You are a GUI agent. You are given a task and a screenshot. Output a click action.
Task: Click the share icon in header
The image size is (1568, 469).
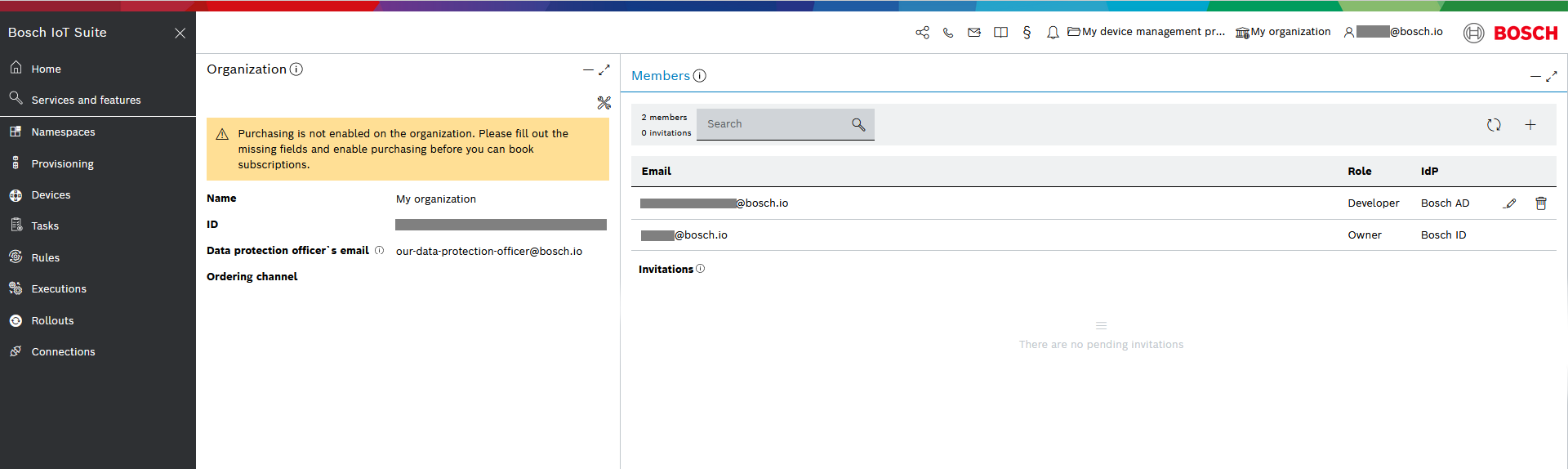(922, 33)
